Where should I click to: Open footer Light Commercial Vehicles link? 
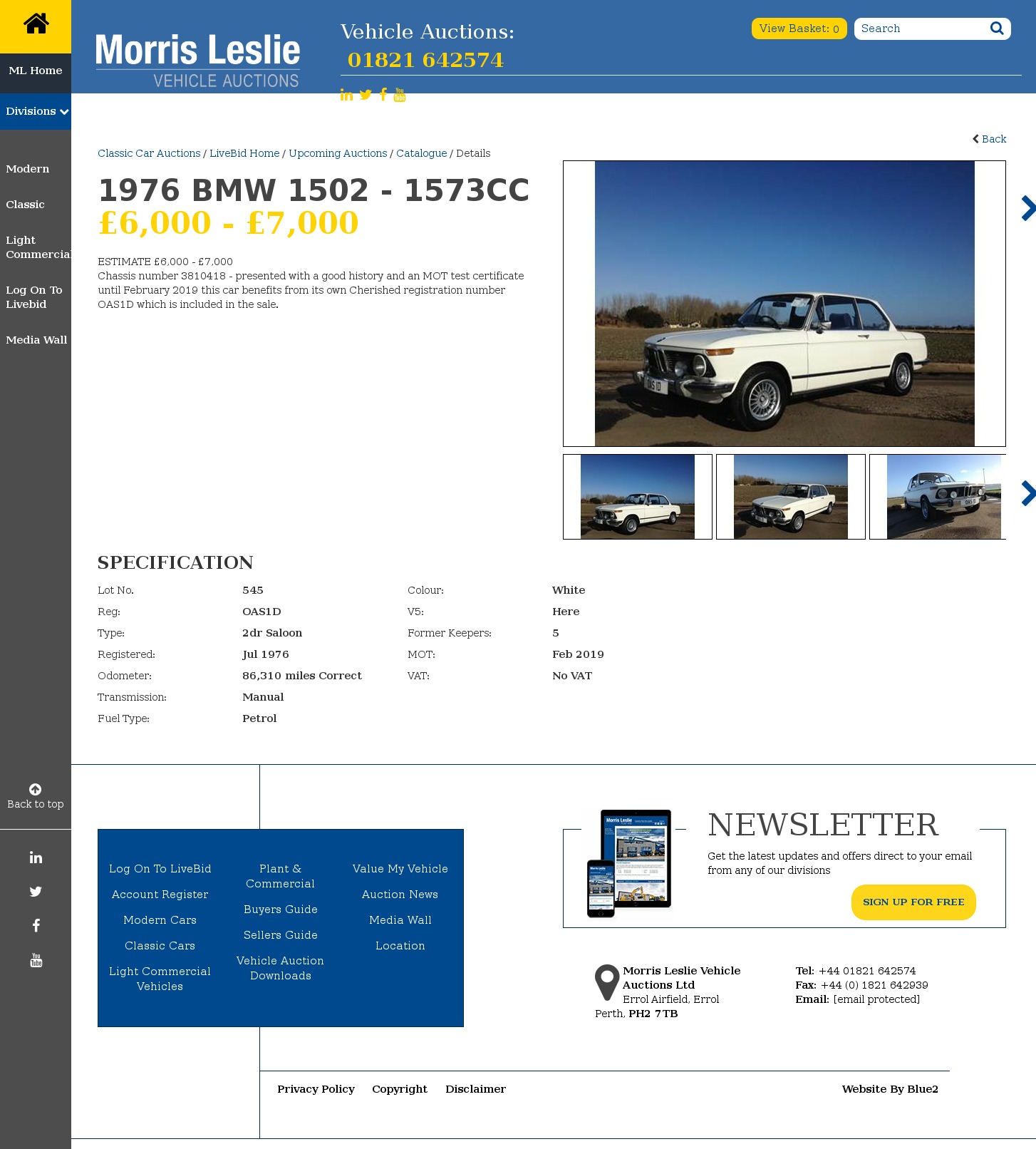click(160, 979)
